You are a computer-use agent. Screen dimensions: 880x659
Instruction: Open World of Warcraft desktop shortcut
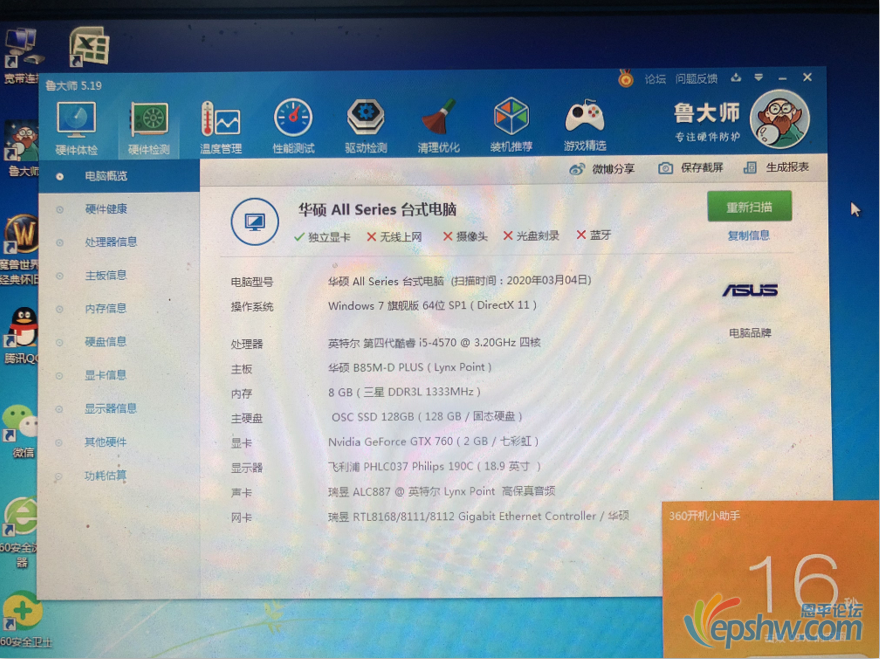[20, 248]
